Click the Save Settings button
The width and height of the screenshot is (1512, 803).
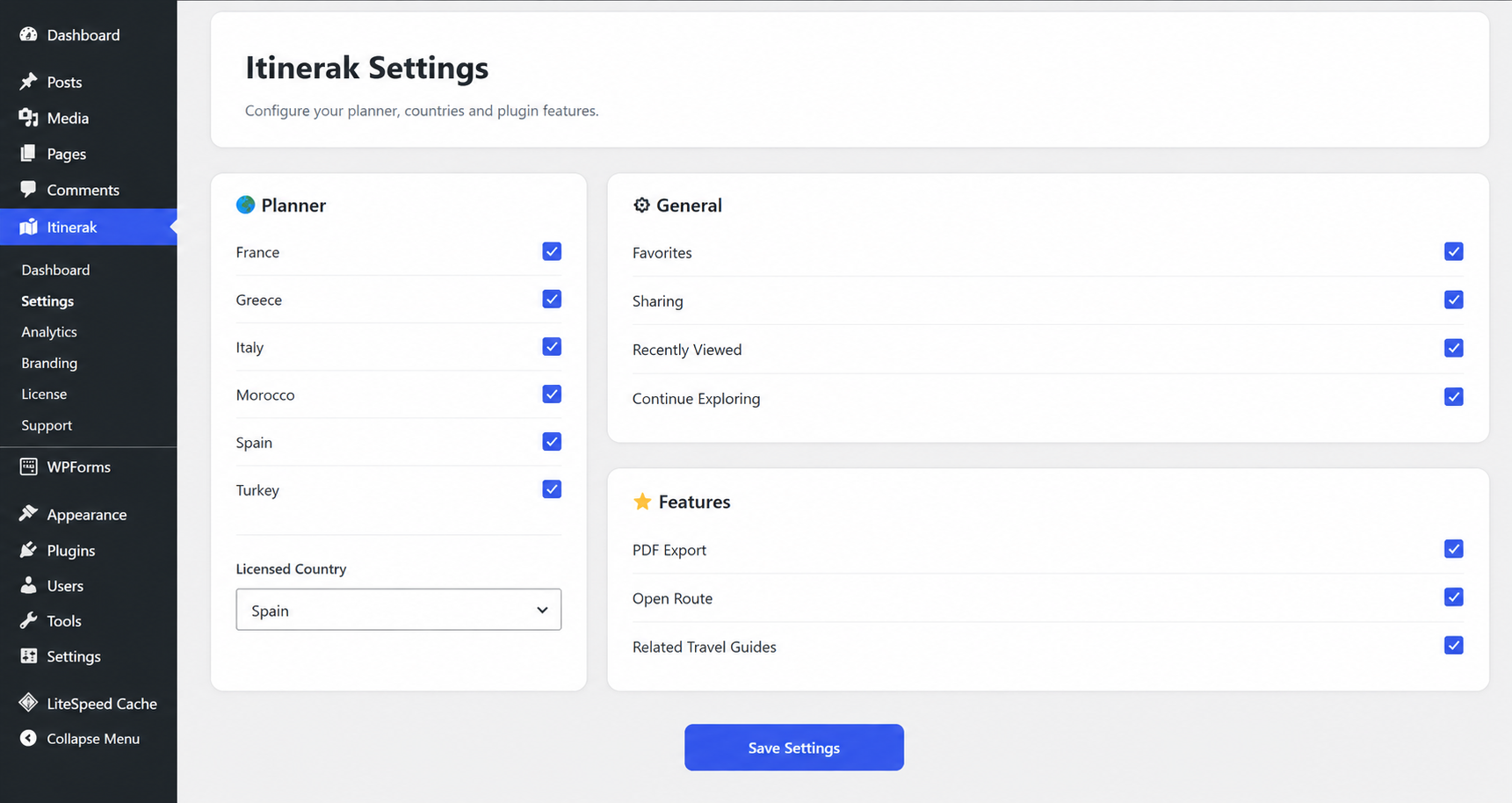click(794, 748)
